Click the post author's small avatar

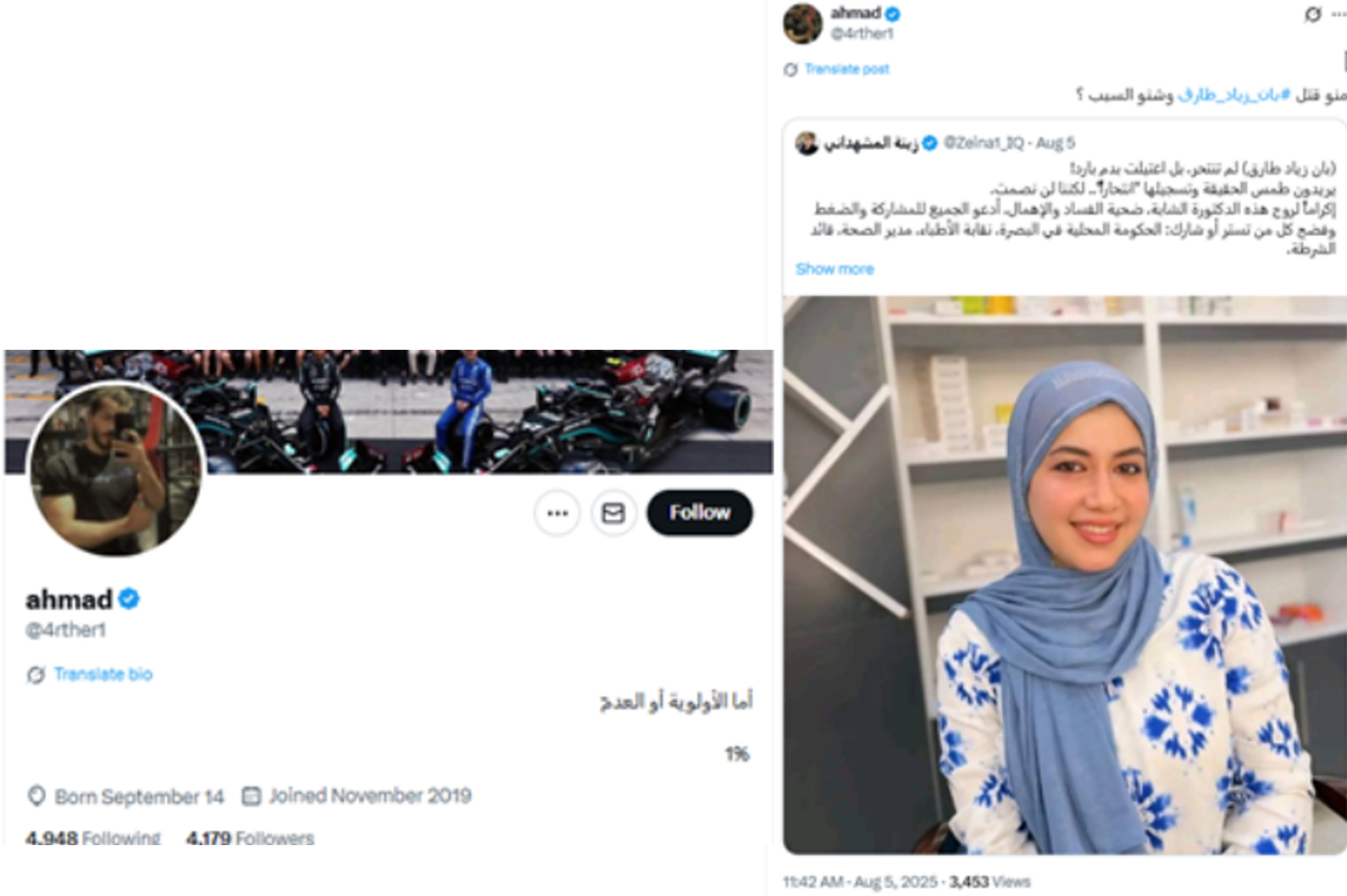pos(802,23)
